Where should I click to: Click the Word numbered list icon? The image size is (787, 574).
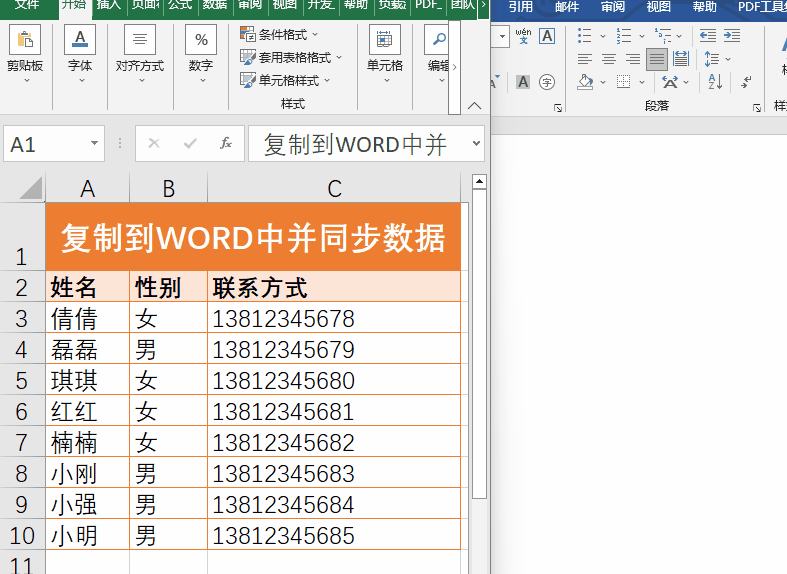click(624, 36)
